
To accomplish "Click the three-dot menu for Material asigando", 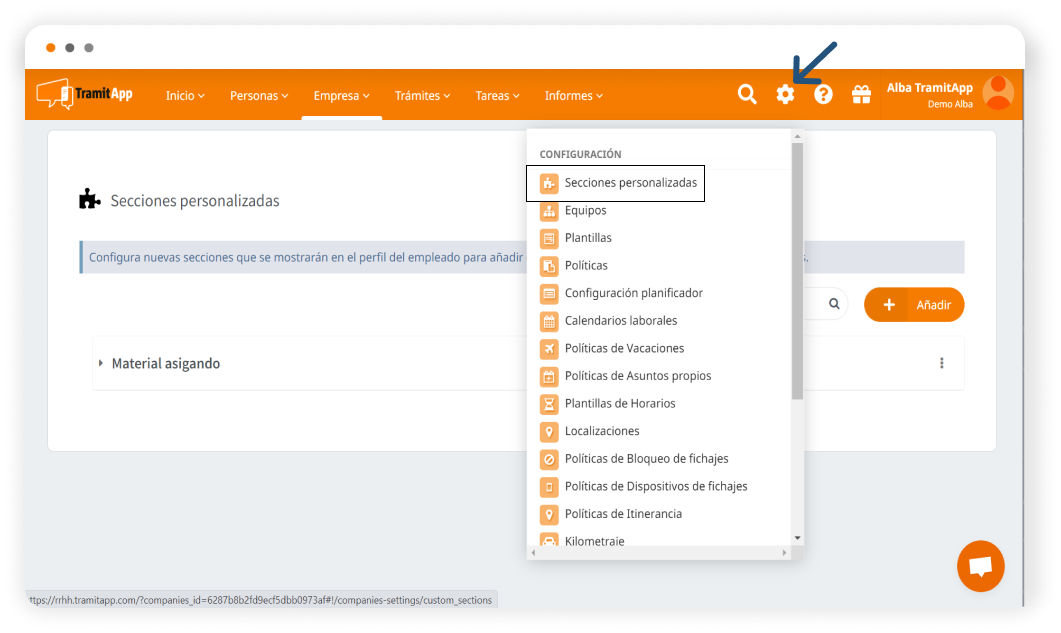I will [941, 363].
